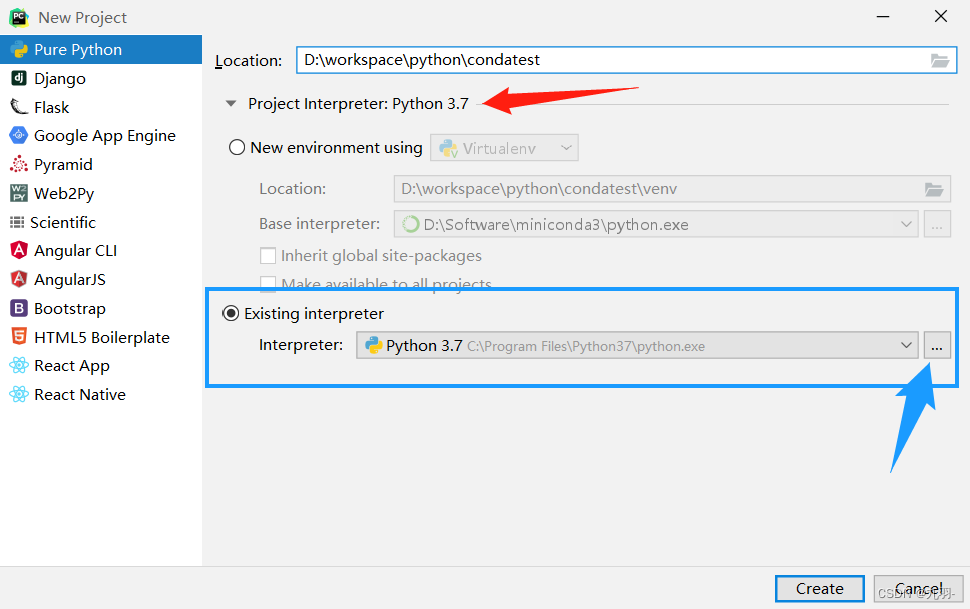Click the ellipsis button beside Base interpreter

click(937, 224)
